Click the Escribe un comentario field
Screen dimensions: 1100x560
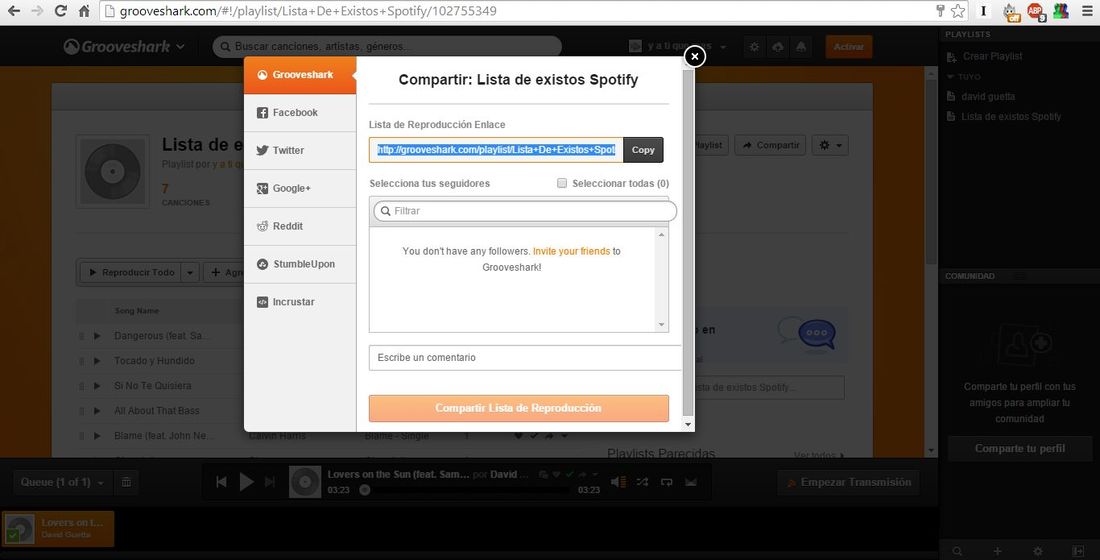525,358
